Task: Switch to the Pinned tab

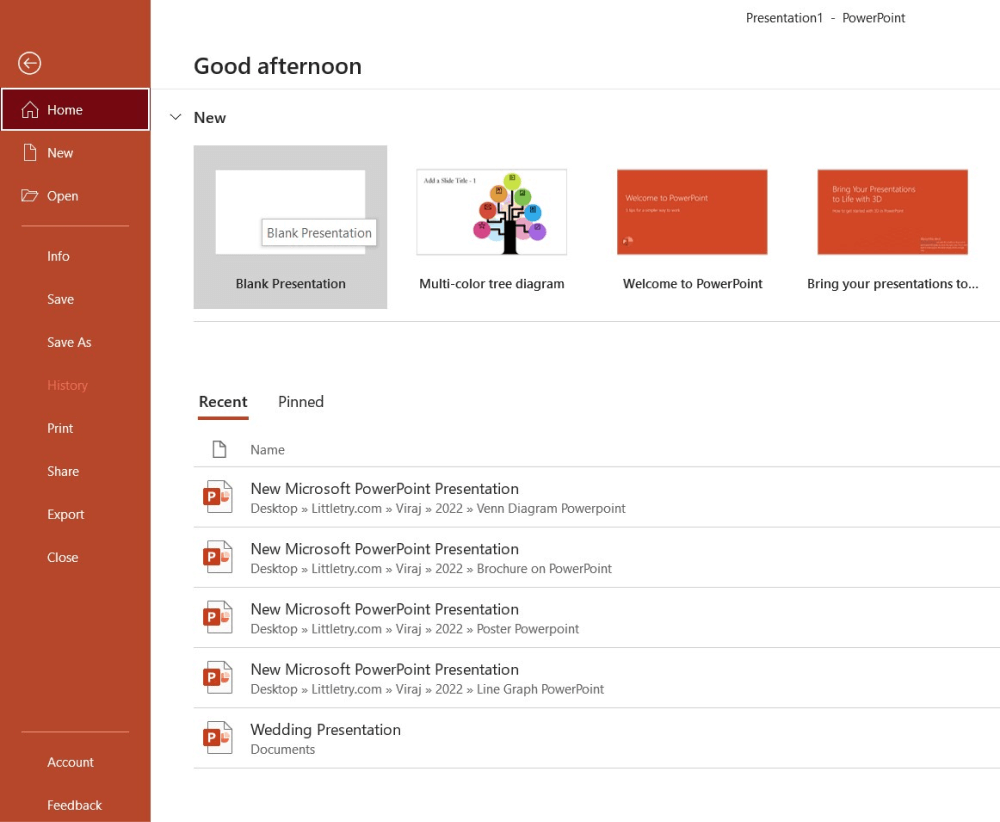Action: [x=301, y=402]
